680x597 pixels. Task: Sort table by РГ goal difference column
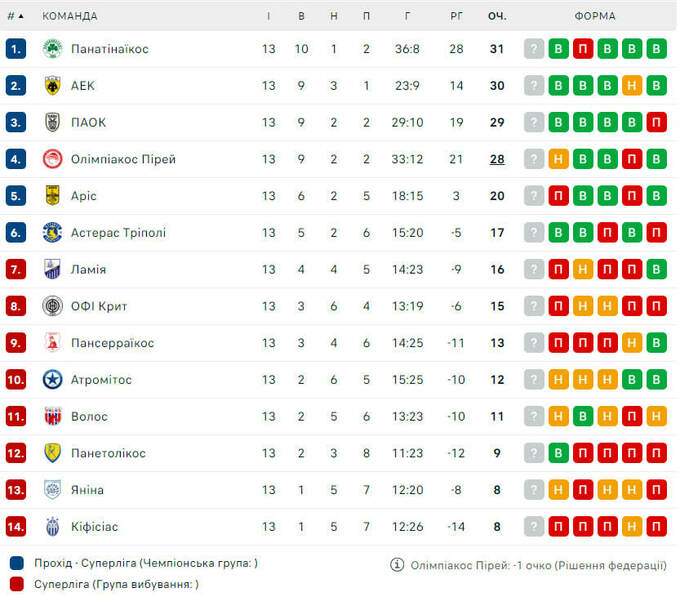(457, 16)
